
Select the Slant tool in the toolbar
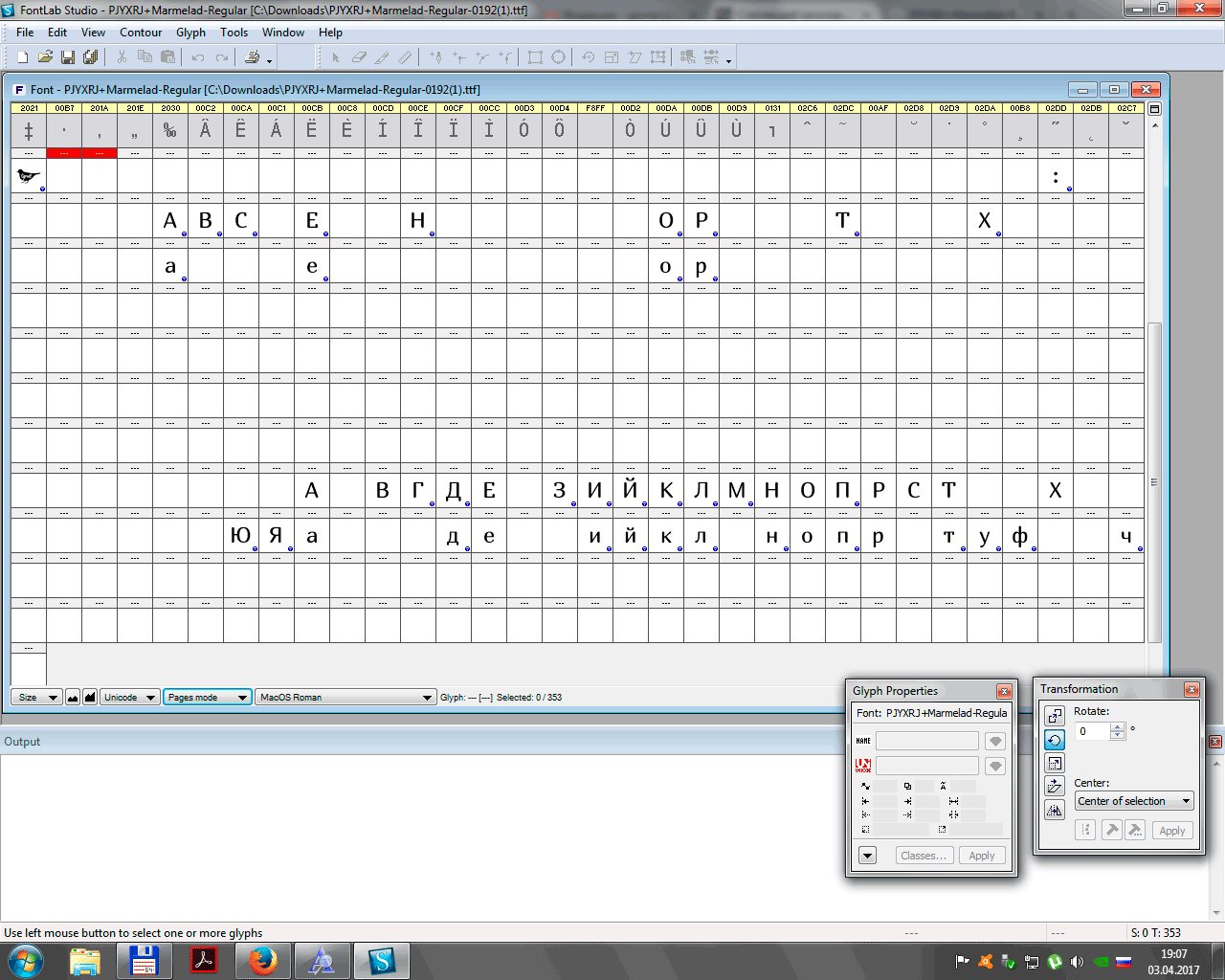point(635,57)
